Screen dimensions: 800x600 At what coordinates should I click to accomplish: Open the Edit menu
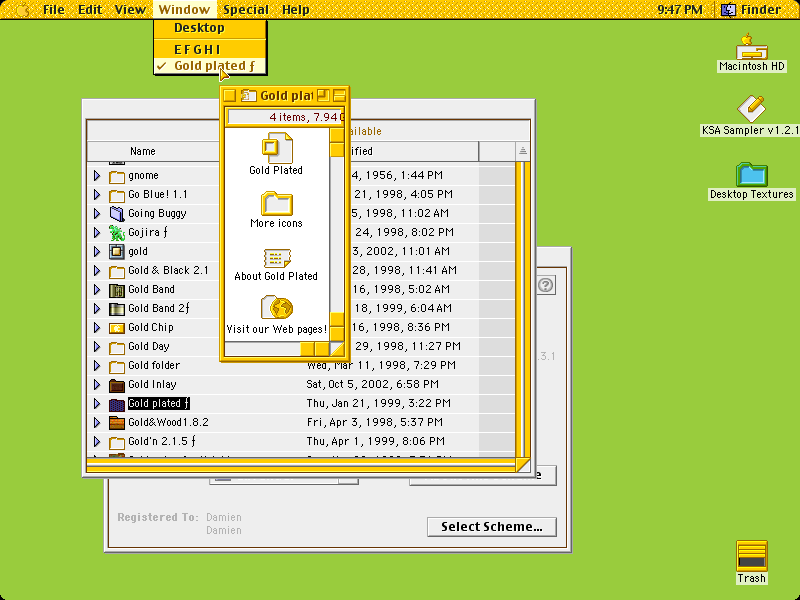point(90,10)
